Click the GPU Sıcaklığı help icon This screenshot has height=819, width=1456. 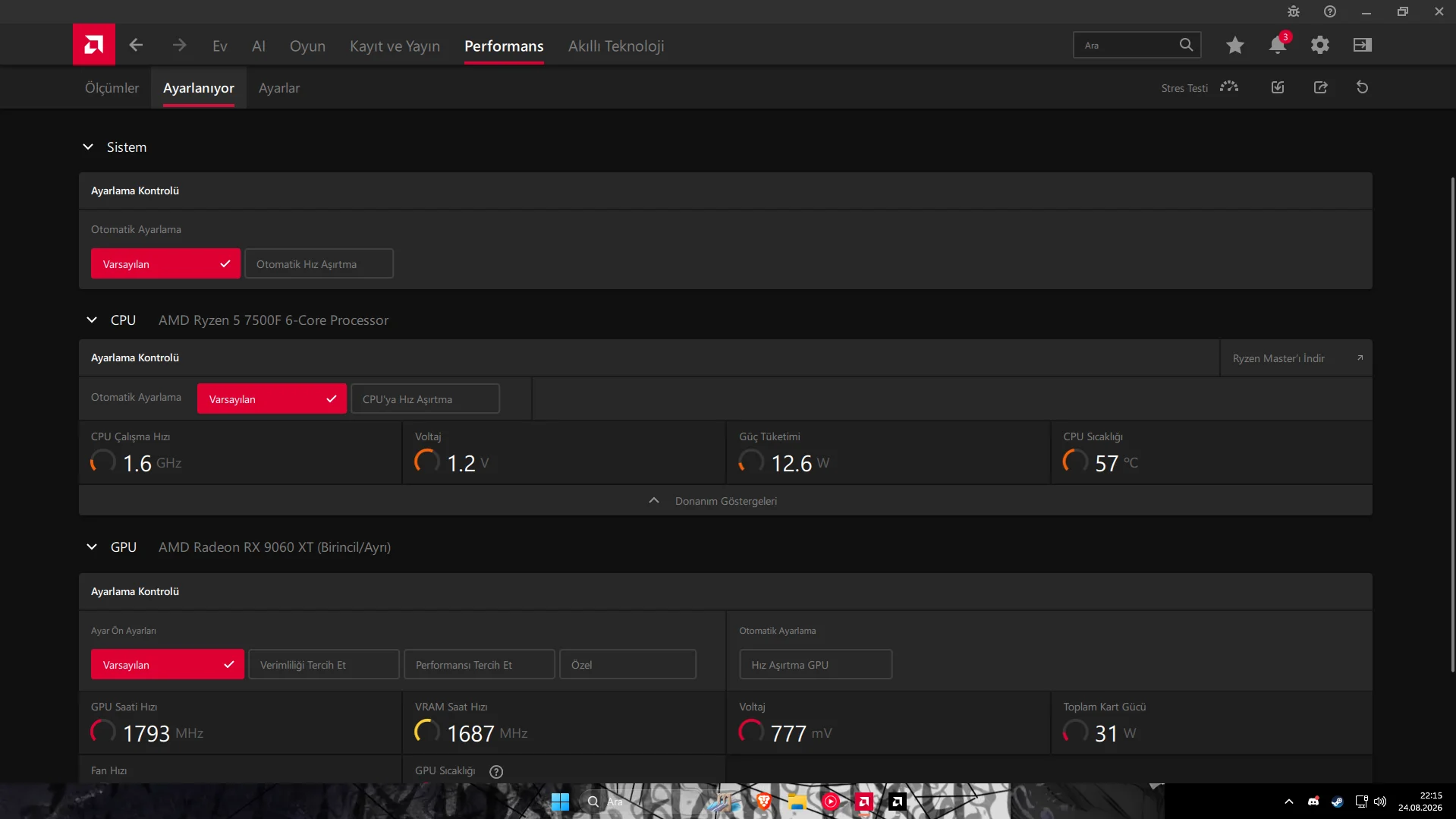(496, 771)
